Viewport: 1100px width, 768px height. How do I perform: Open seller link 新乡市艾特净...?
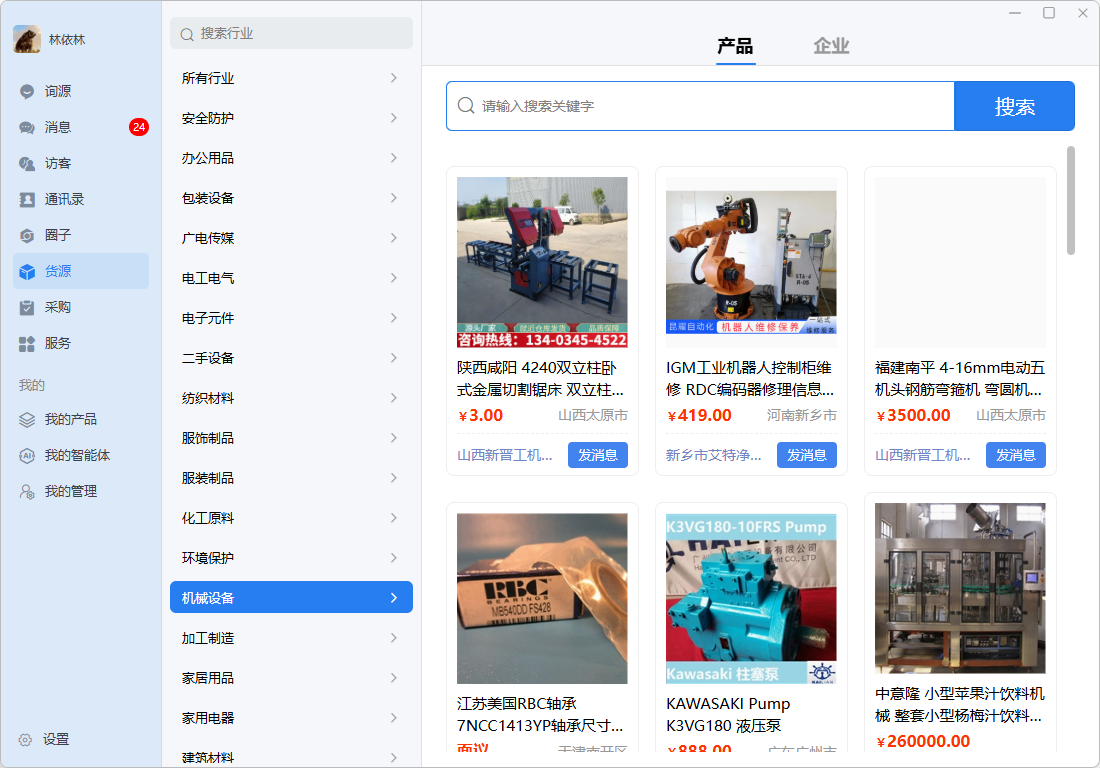pyautogui.click(x=713, y=455)
